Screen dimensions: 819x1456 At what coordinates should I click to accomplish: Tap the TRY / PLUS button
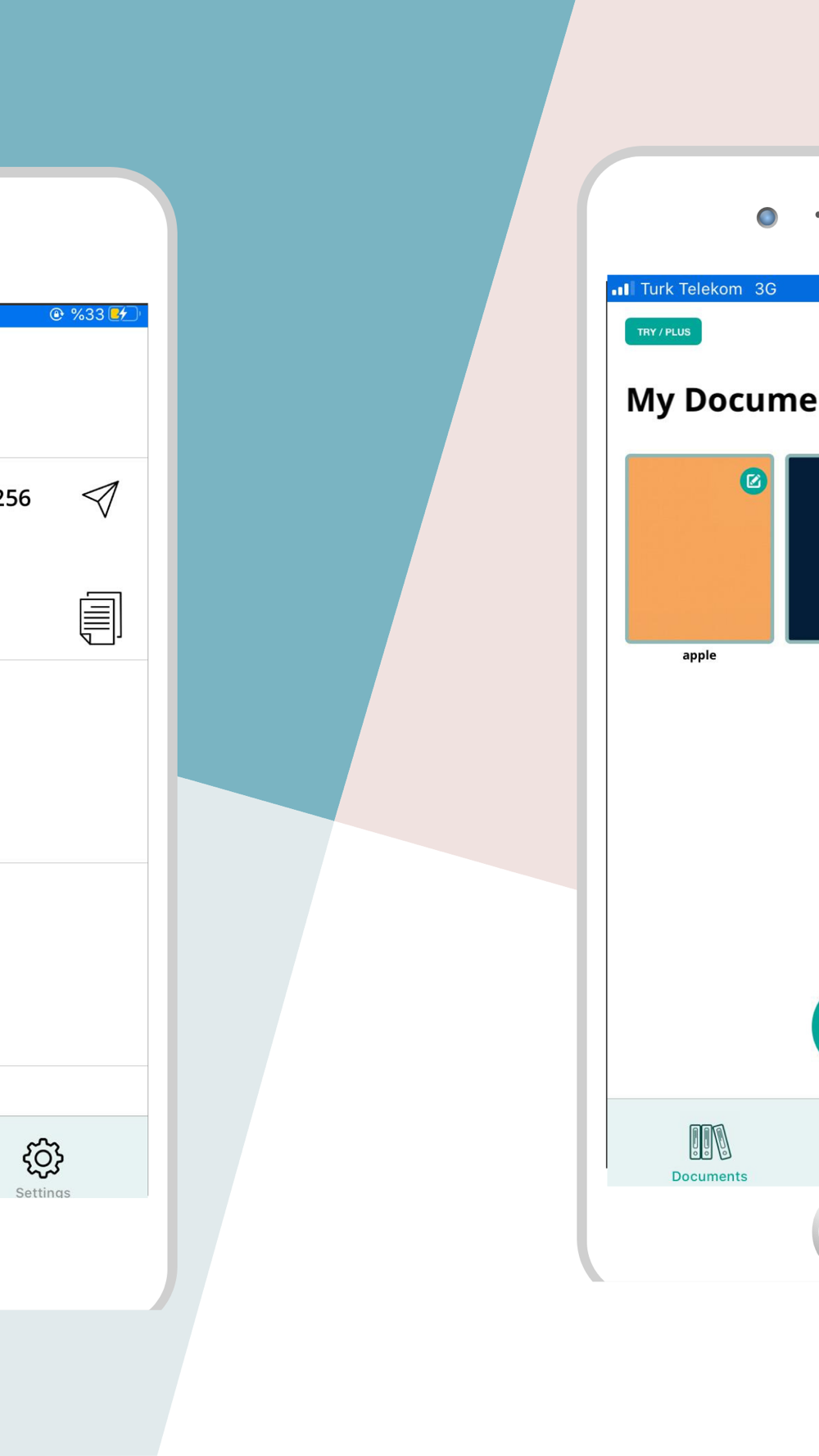(x=663, y=332)
